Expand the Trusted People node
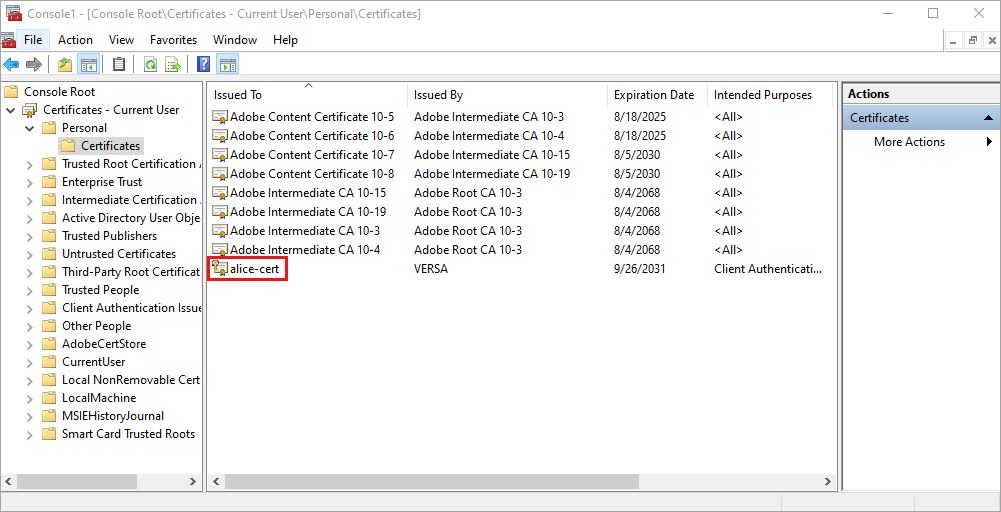 pos(29,290)
